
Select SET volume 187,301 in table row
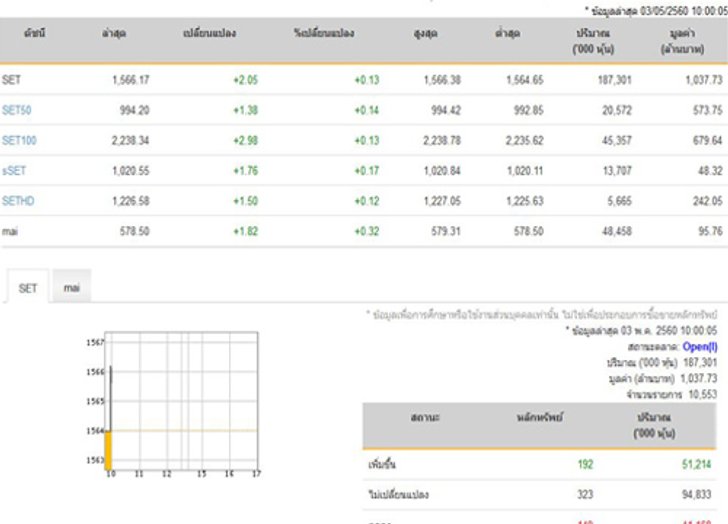[615, 80]
